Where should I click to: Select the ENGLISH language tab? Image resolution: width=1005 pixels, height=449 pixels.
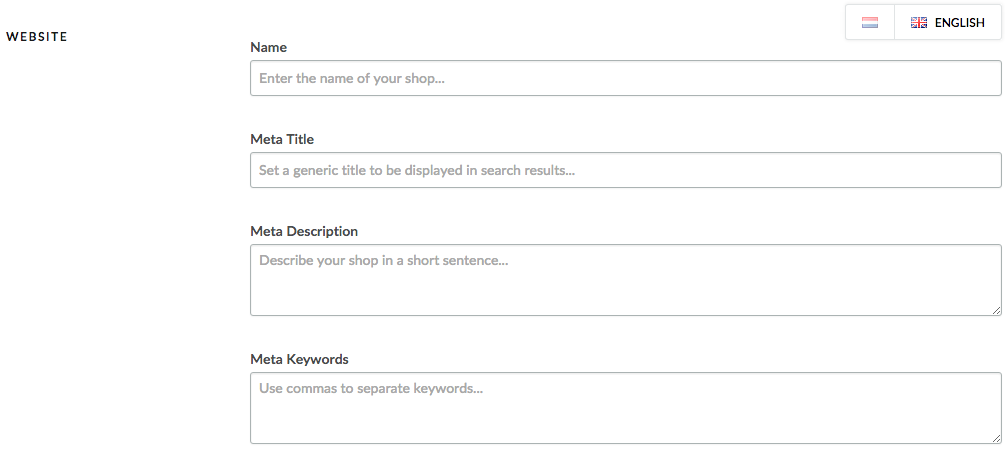pos(947,22)
